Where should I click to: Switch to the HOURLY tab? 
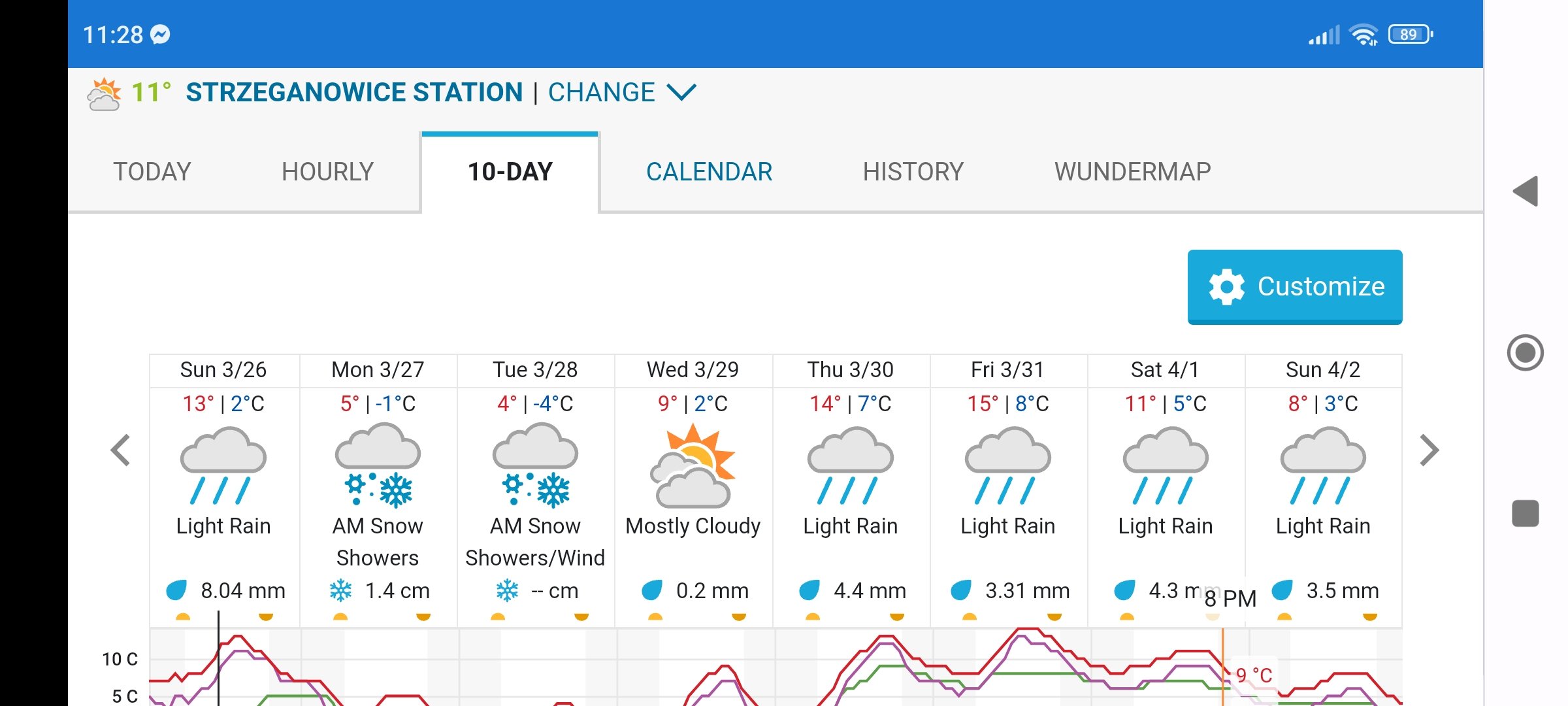click(327, 172)
